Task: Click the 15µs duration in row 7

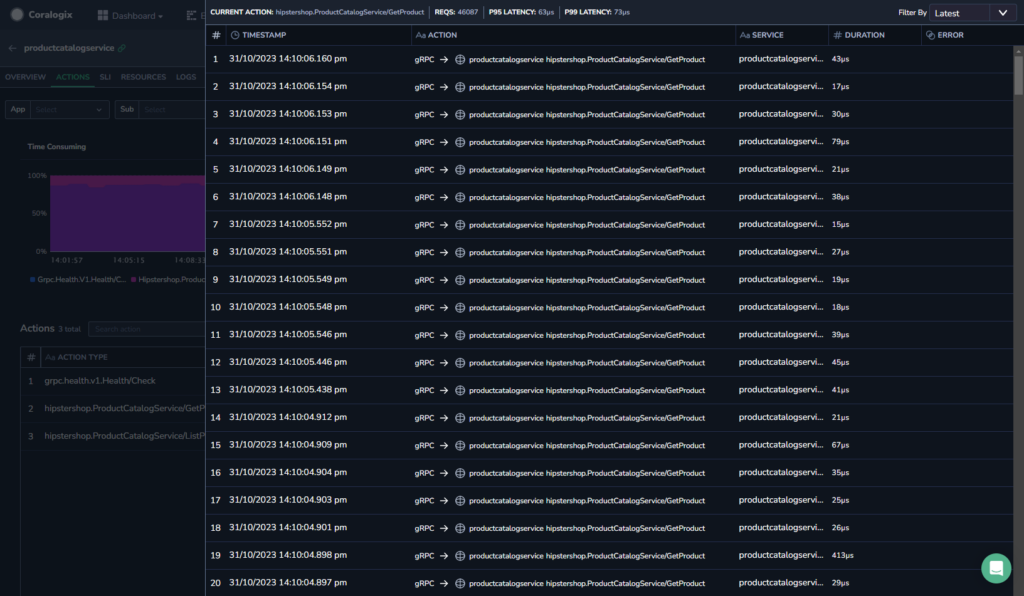Action: (x=840, y=225)
